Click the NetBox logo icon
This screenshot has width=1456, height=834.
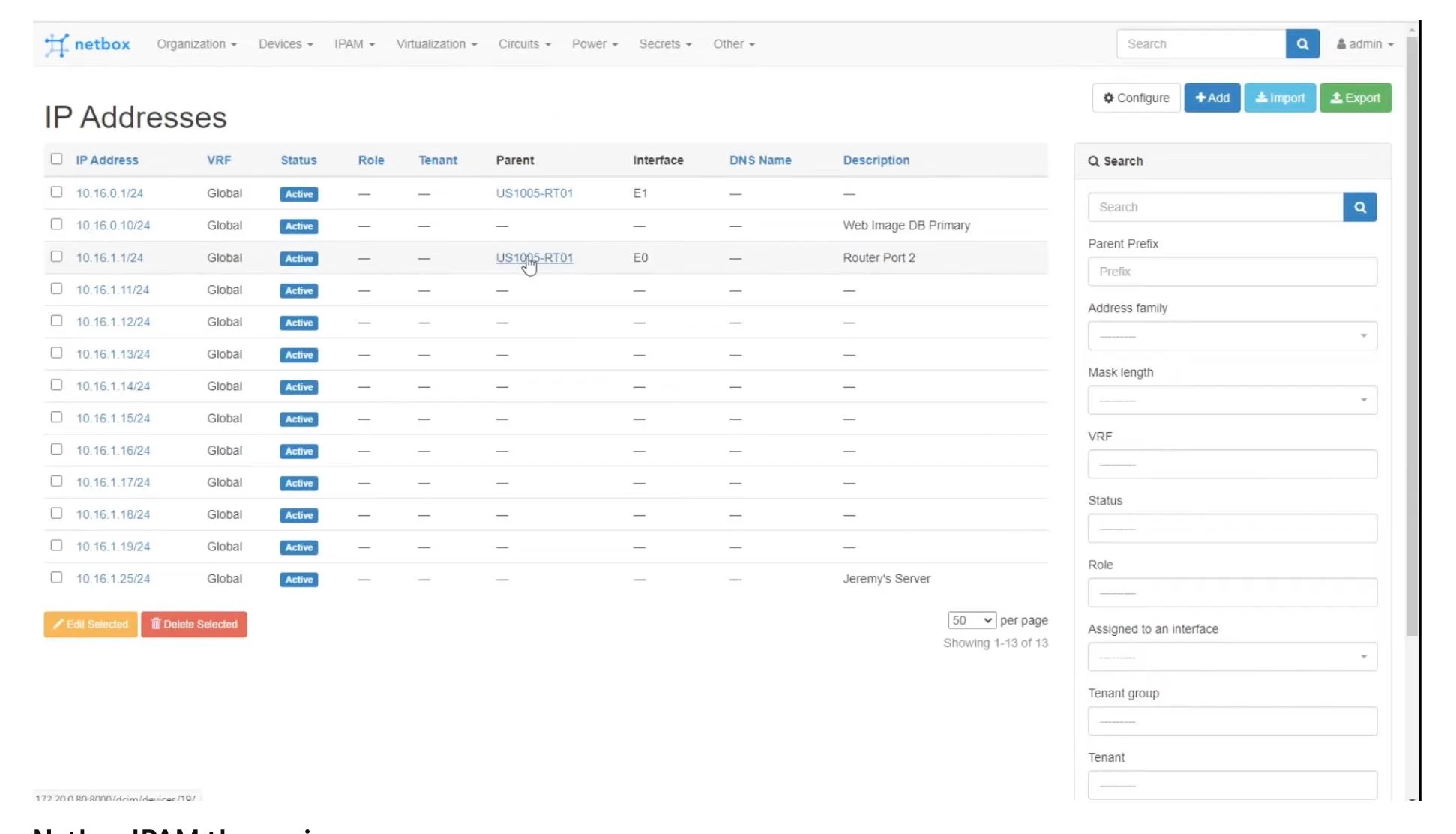57,45
